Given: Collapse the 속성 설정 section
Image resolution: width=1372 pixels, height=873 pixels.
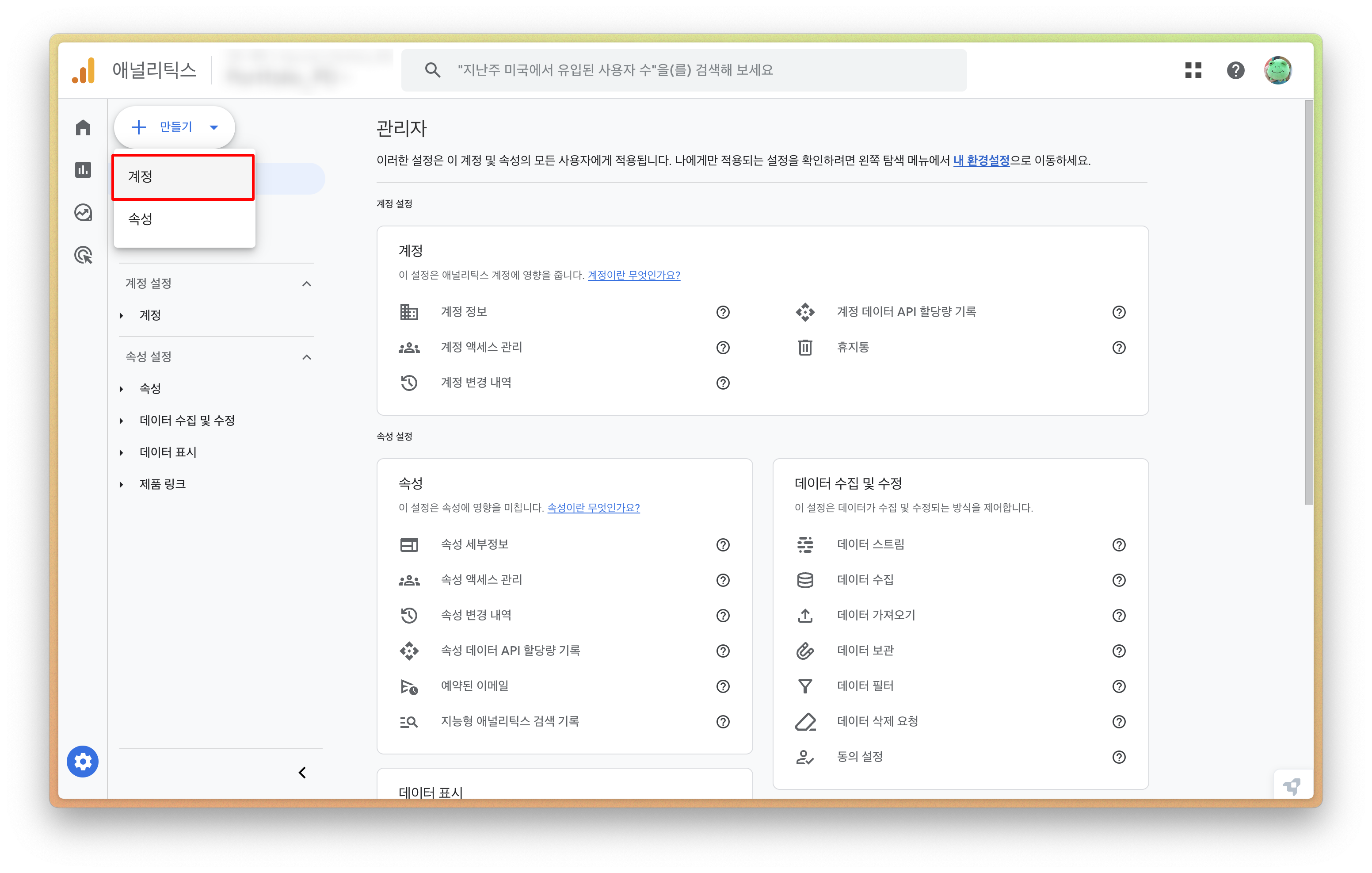Looking at the screenshot, I should click(x=307, y=357).
